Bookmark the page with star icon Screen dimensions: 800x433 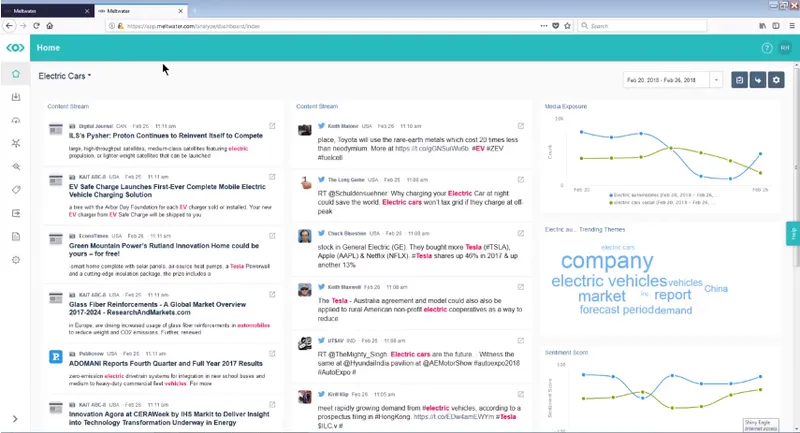pos(567,26)
